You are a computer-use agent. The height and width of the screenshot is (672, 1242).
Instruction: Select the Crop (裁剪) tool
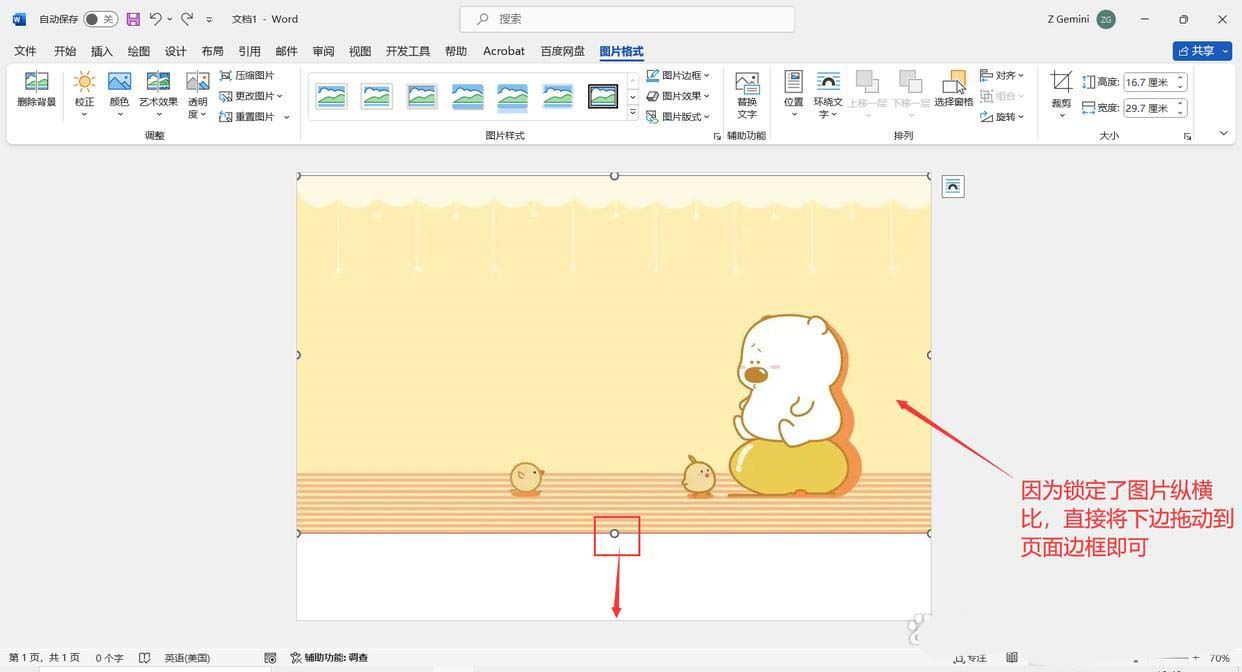tap(1061, 83)
